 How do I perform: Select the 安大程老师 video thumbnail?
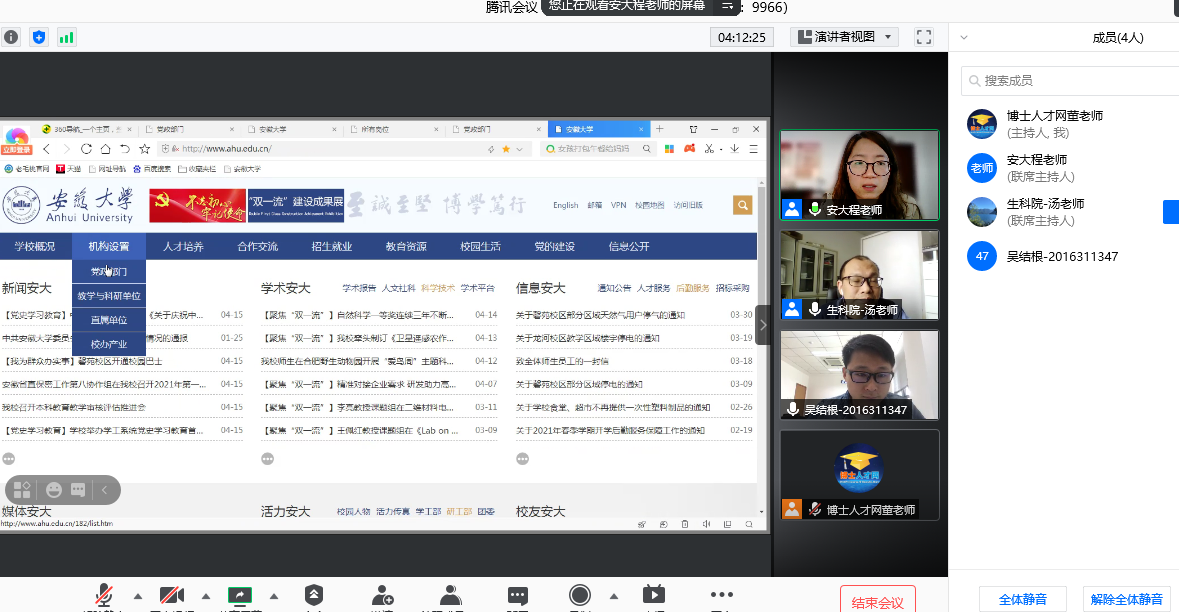coord(859,175)
